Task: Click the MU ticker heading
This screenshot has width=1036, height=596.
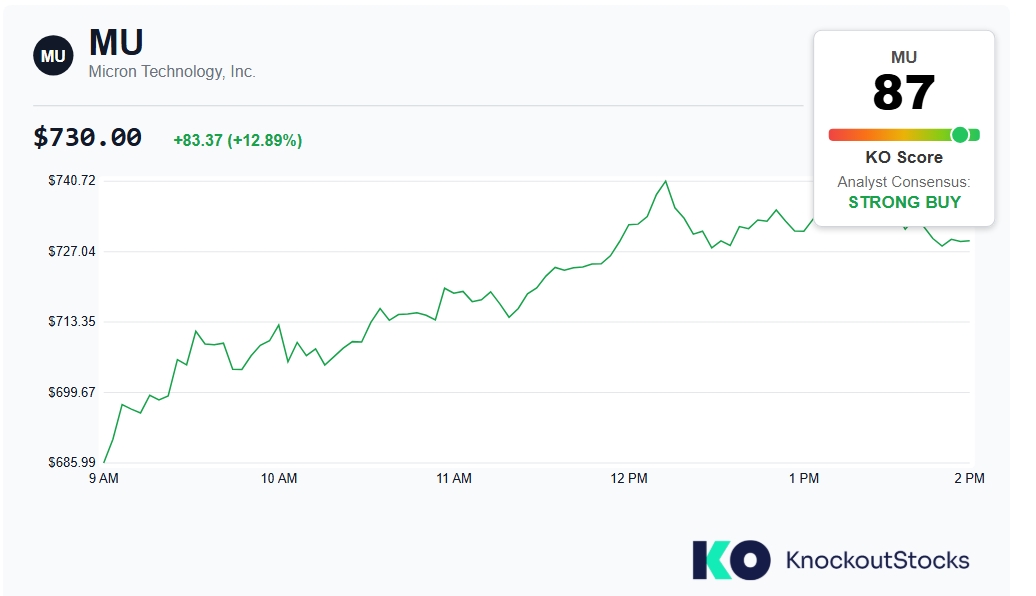Action: [x=116, y=42]
